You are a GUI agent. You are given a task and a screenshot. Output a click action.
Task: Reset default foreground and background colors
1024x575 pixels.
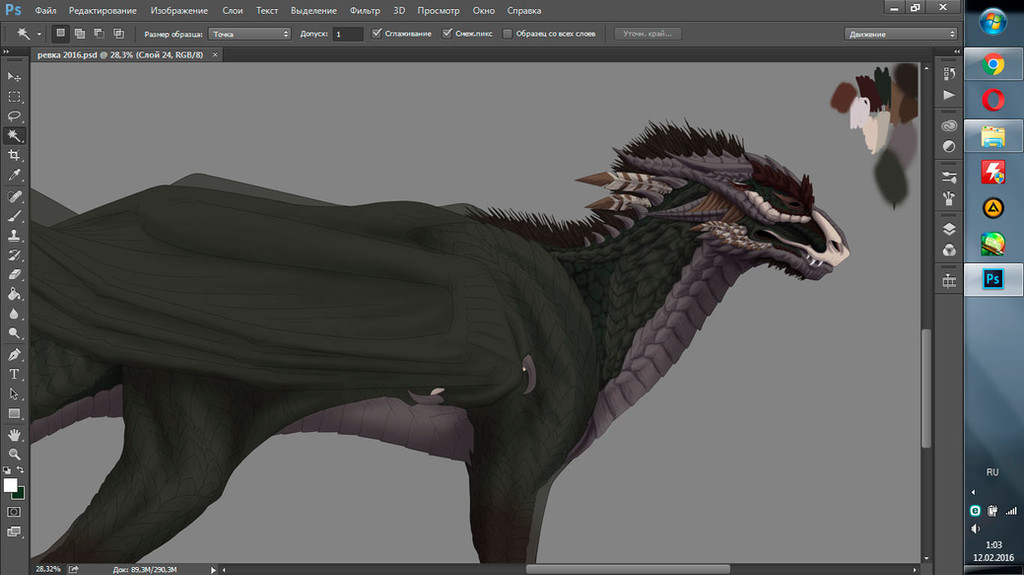click(7, 470)
